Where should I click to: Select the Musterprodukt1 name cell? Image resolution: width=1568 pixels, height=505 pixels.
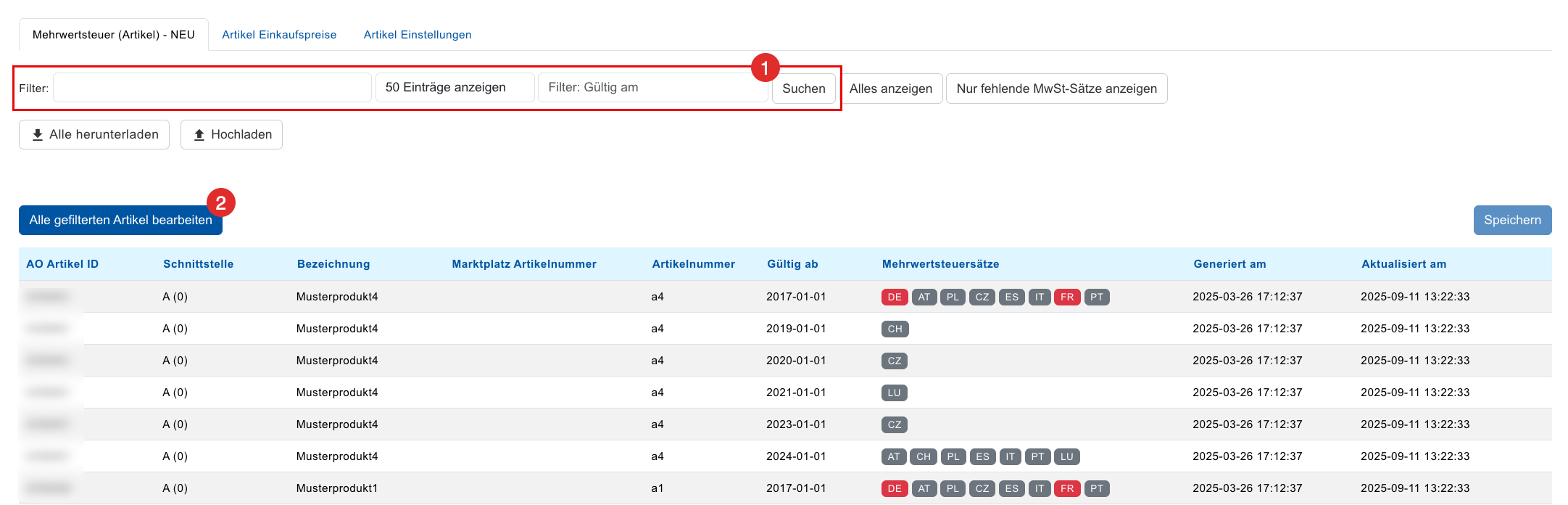(337, 488)
